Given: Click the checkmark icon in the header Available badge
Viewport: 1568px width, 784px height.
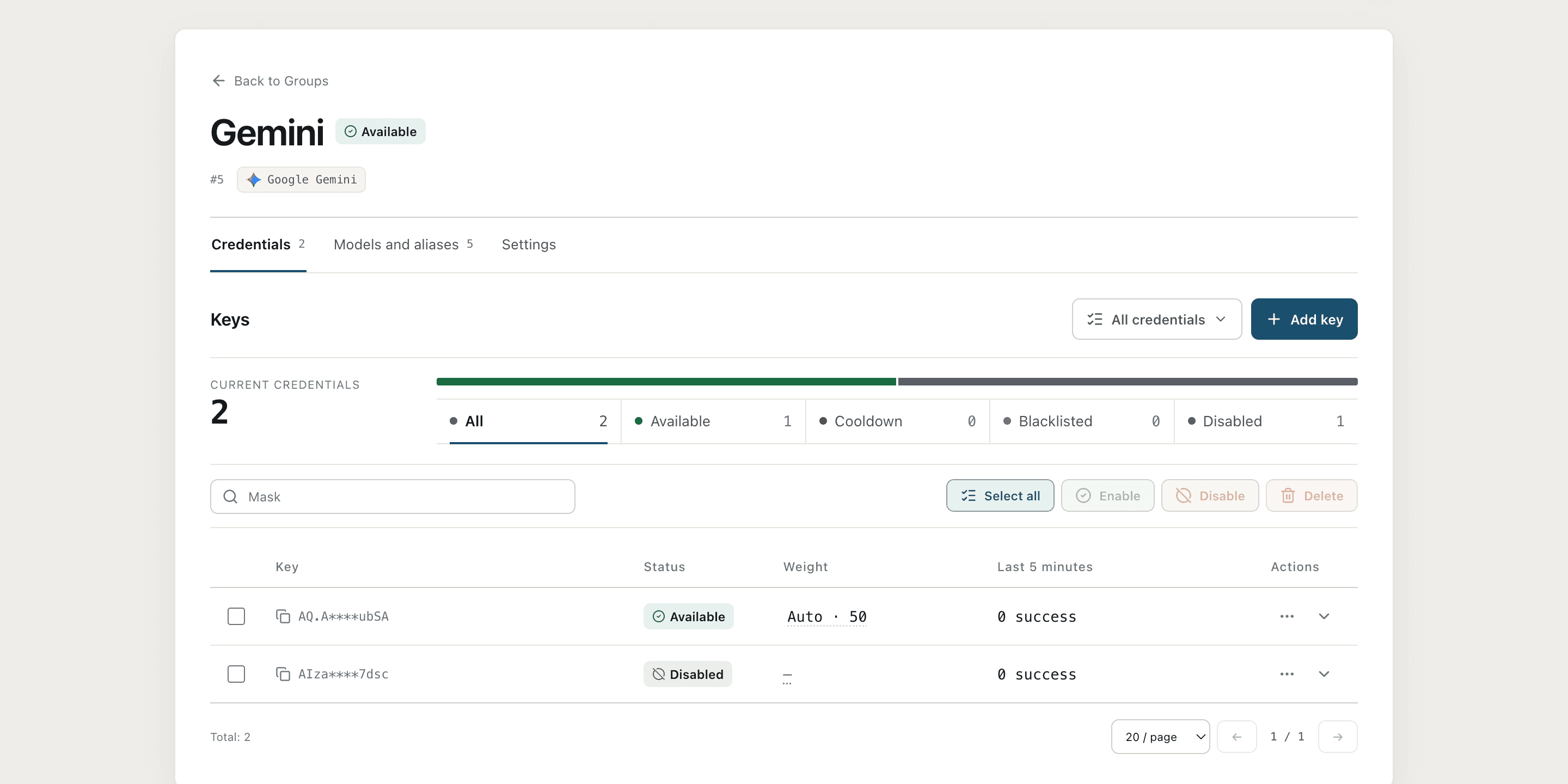Looking at the screenshot, I should 351,131.
